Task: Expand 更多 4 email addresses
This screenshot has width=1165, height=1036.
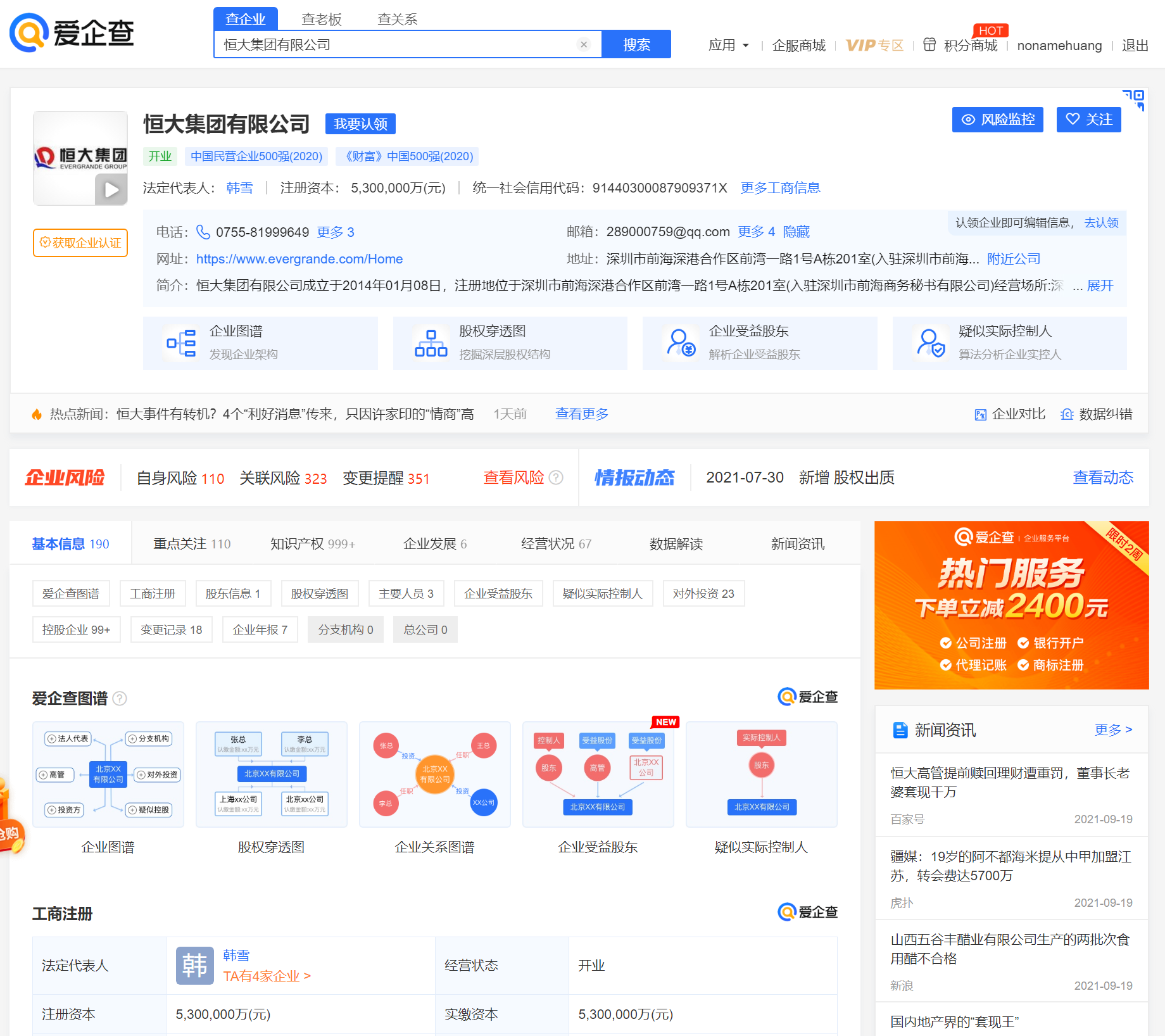Action: (x=756, y=232)
